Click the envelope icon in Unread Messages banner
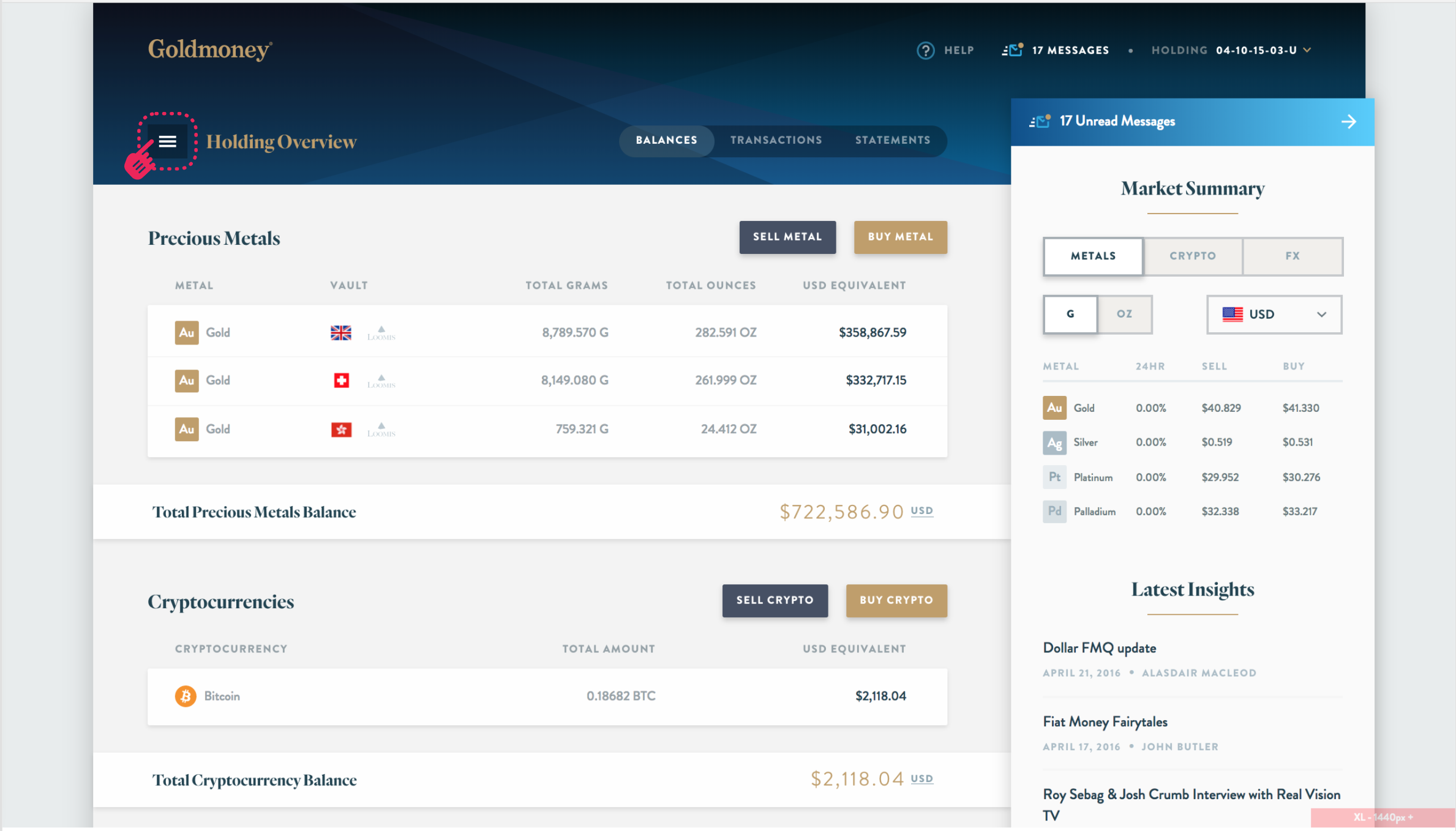Viewport: 1456px width, 831px height. pos(1040,121)
